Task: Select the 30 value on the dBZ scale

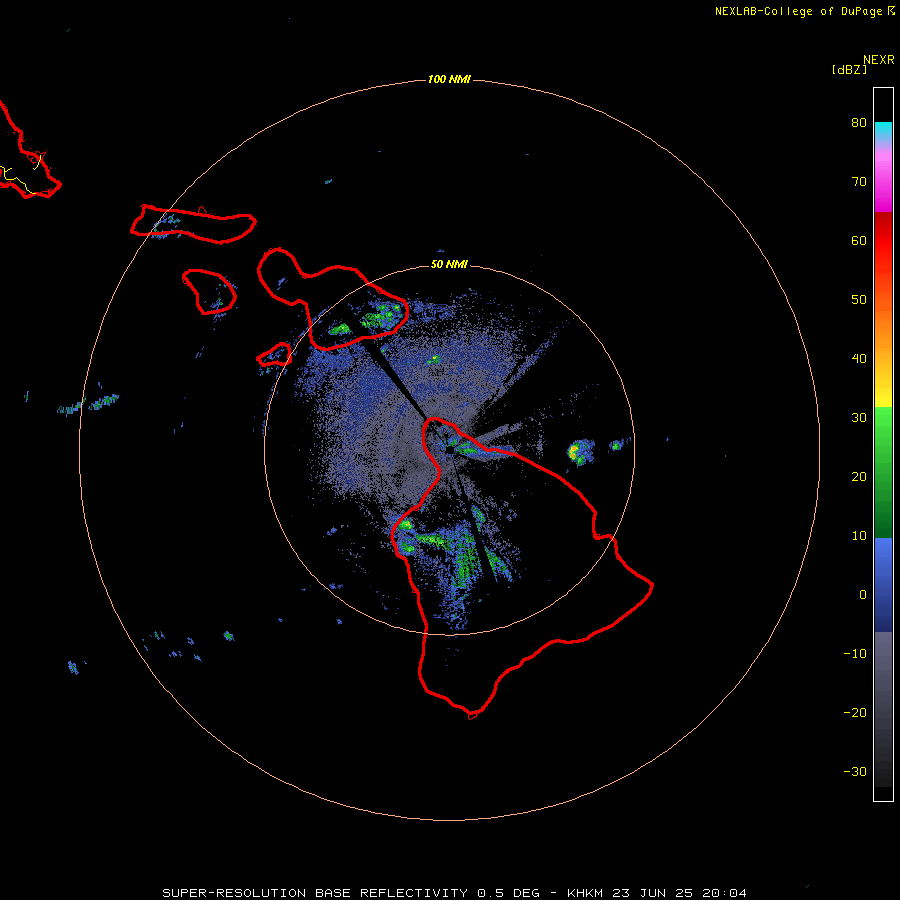Action: 859,417
